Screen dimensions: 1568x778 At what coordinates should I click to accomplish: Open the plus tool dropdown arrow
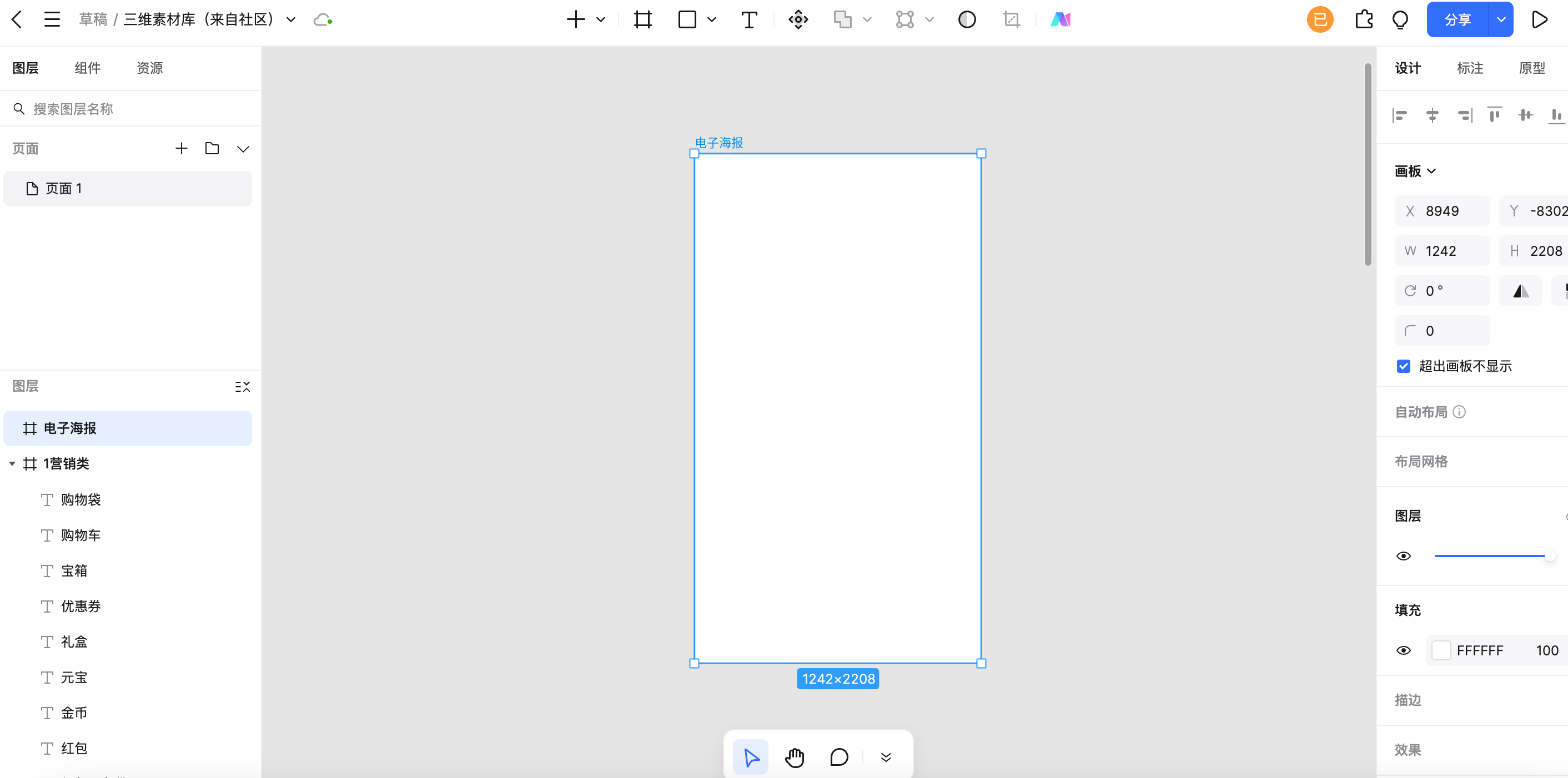coord(601,19)
